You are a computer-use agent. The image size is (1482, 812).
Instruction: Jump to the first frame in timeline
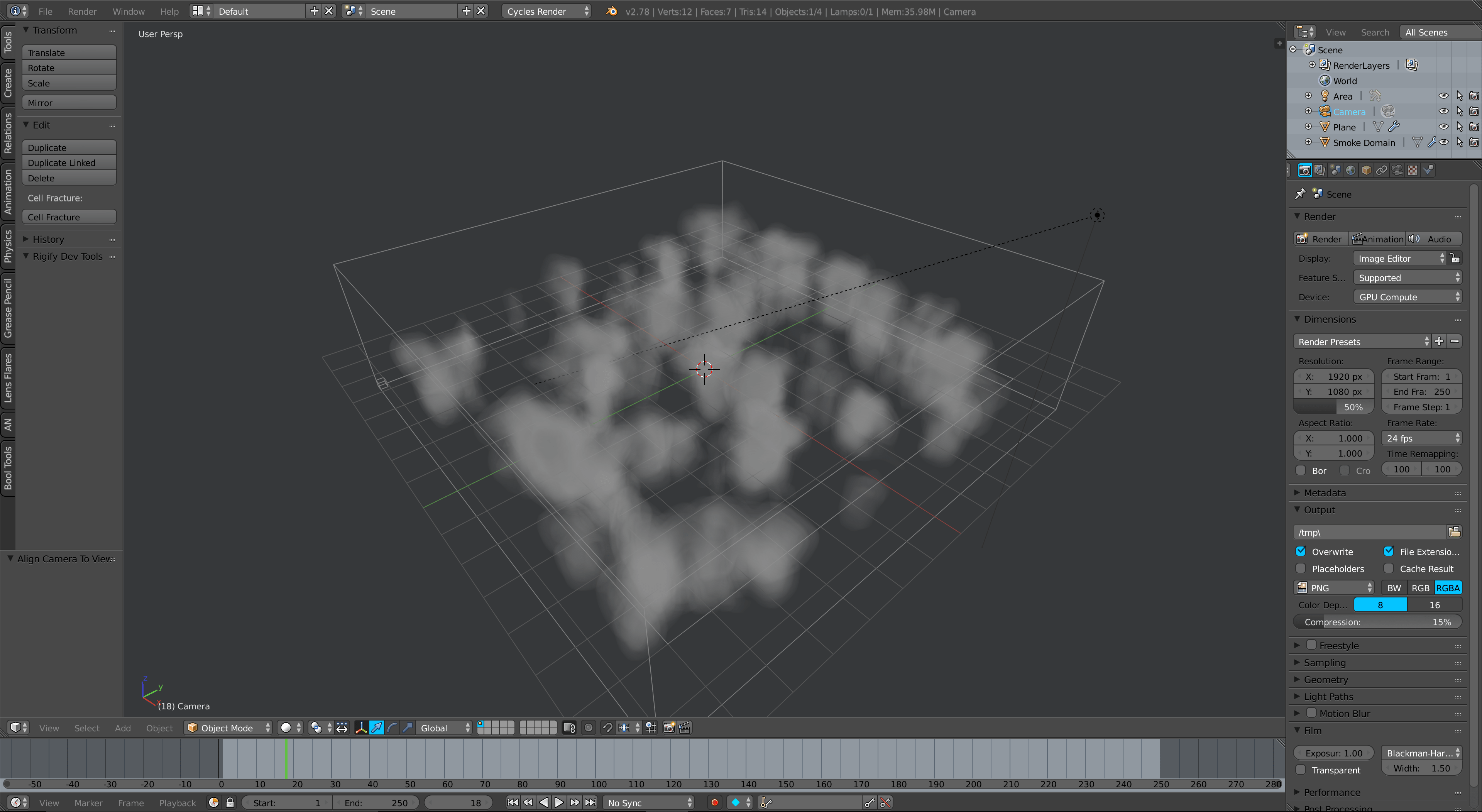pyautogui.click(x=513, y=803)
